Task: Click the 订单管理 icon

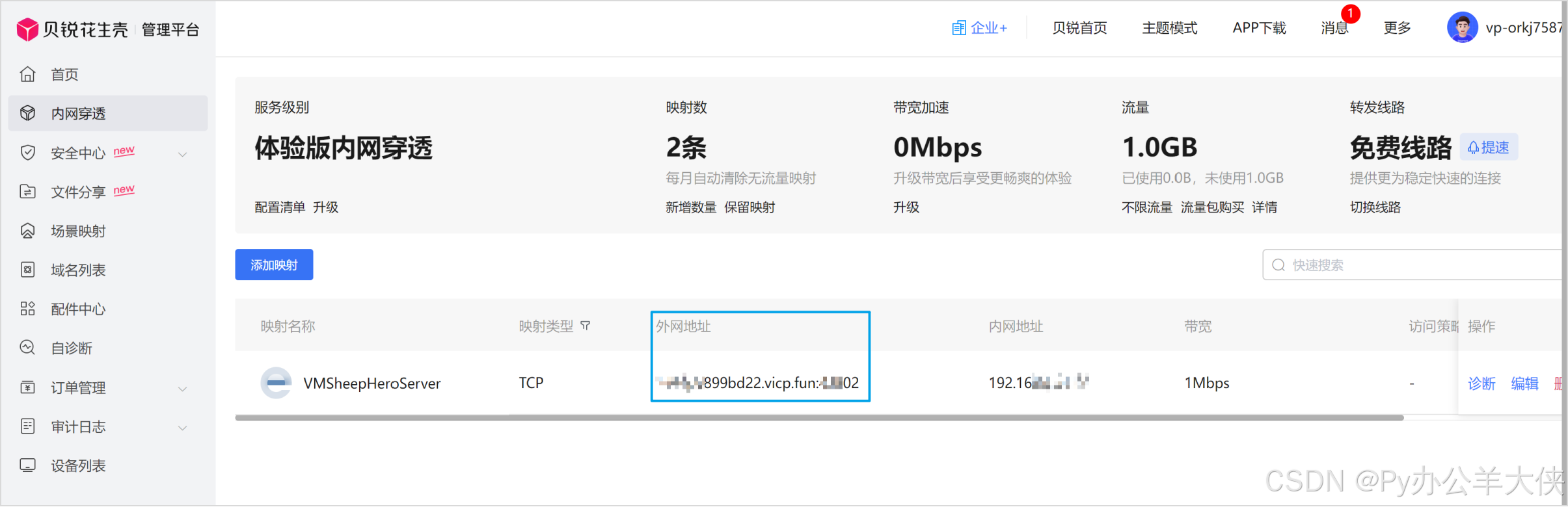Action: click(27, 387)
